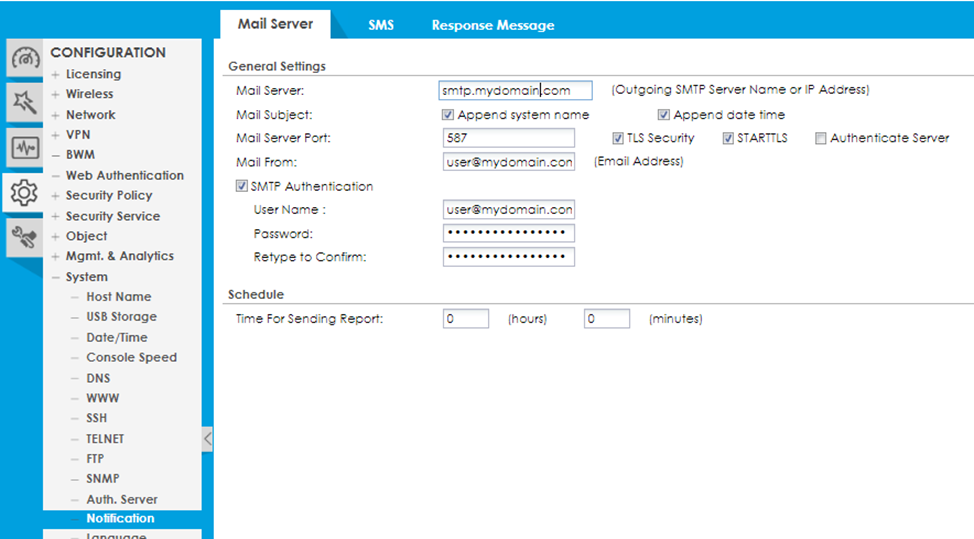The width and height of the screenshot is (974, 539).
Task: Disable the STARTTLS checkbox
Action: 728,138
